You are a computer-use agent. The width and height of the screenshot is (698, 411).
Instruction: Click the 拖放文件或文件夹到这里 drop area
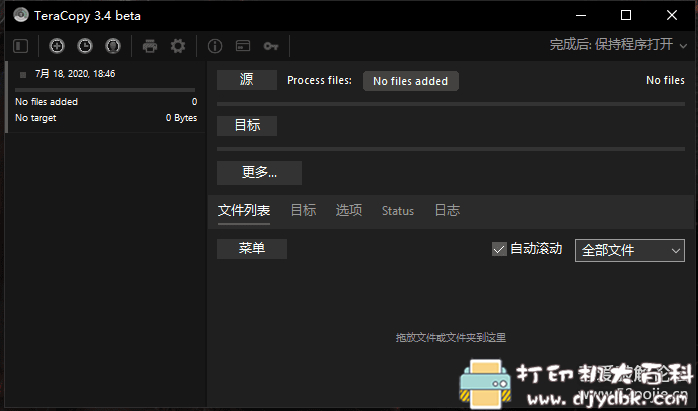[450, 338]
